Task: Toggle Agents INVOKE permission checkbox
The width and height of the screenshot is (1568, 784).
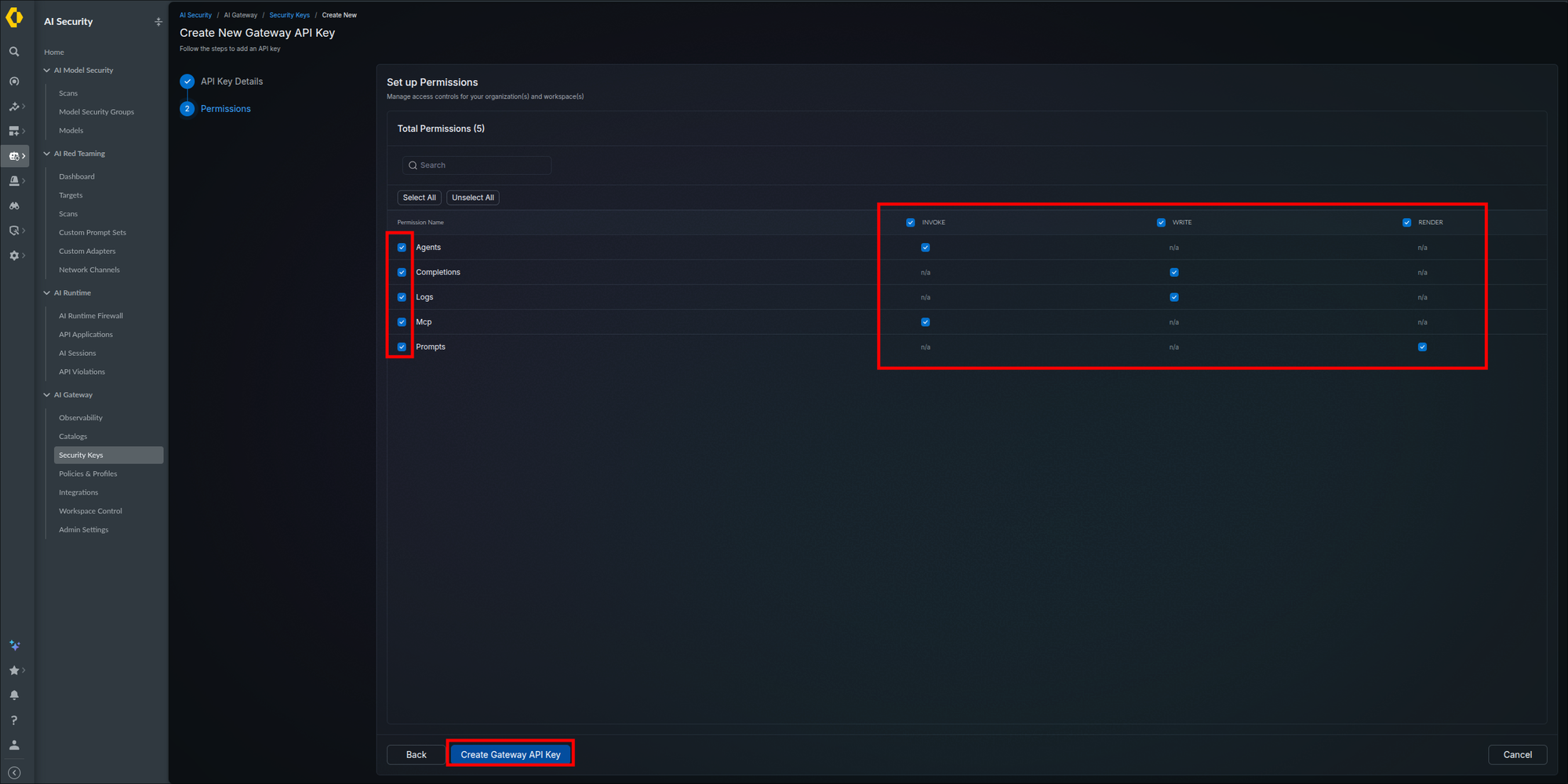Action: pos(926,248)
